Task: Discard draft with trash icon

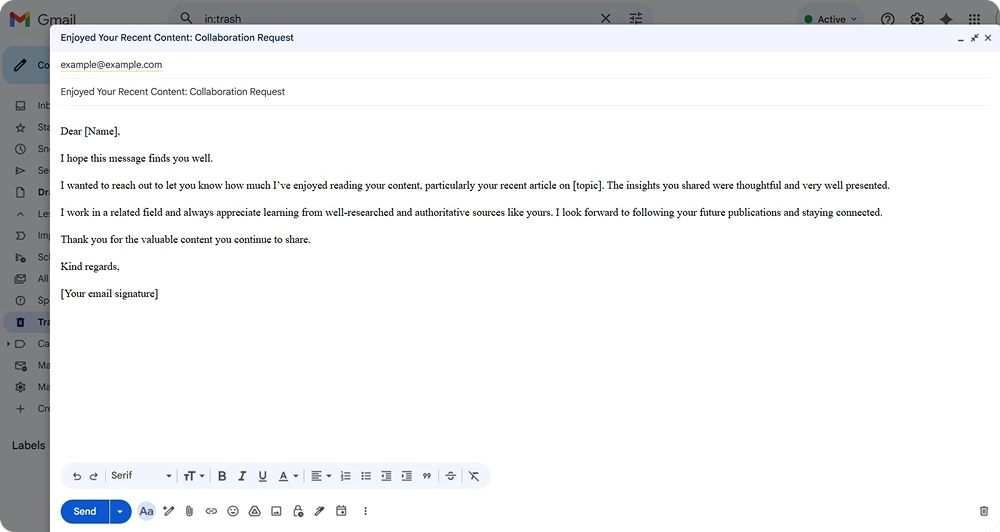Action: 983,511
